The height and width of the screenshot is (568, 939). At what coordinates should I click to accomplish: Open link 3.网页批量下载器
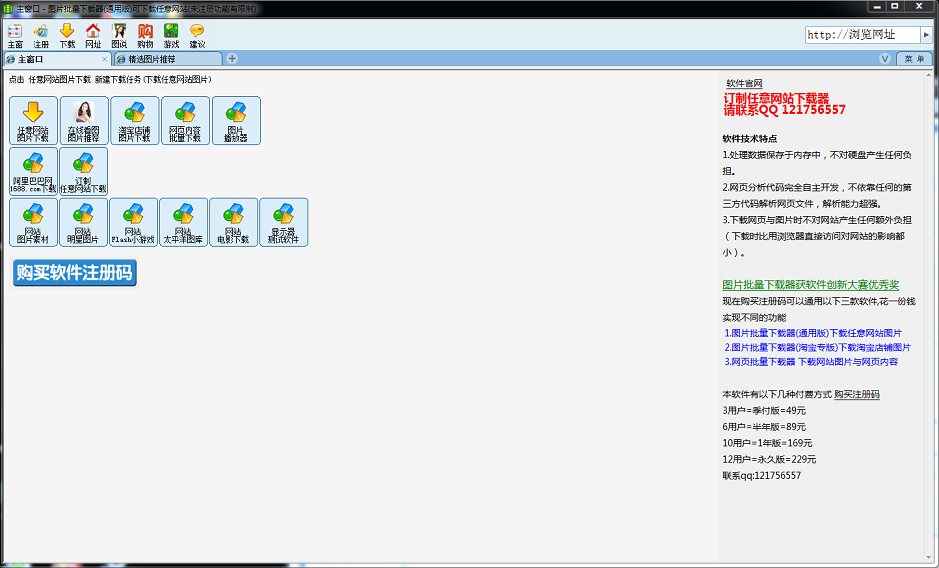(811, 362)
